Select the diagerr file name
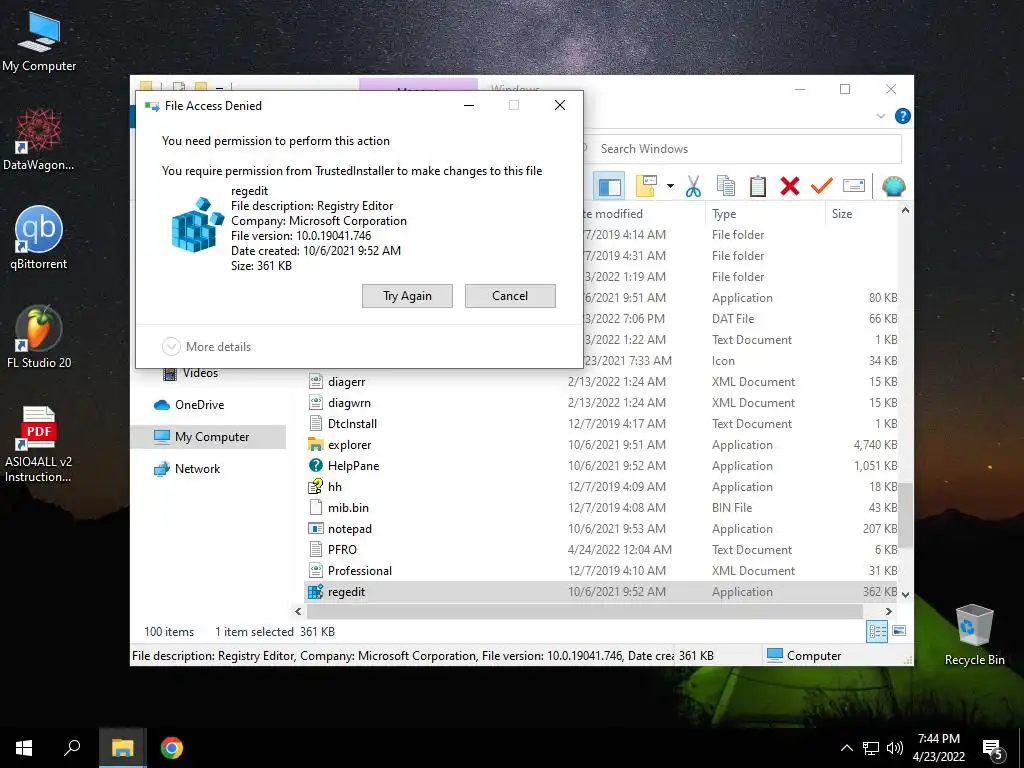This screenshot has height=768, width=1024. click(346, 382)
